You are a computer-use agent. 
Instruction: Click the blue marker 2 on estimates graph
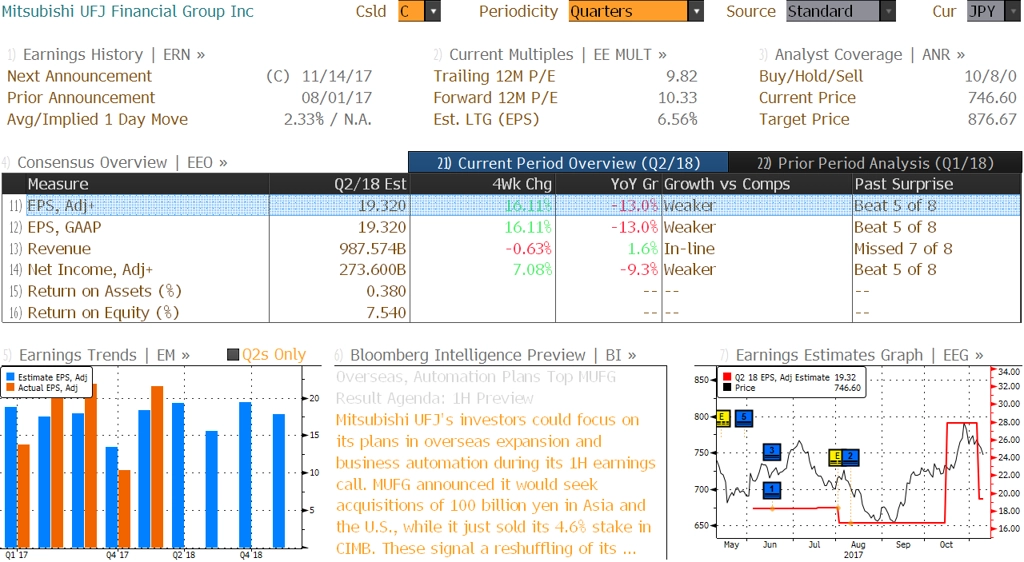[850, 457]
